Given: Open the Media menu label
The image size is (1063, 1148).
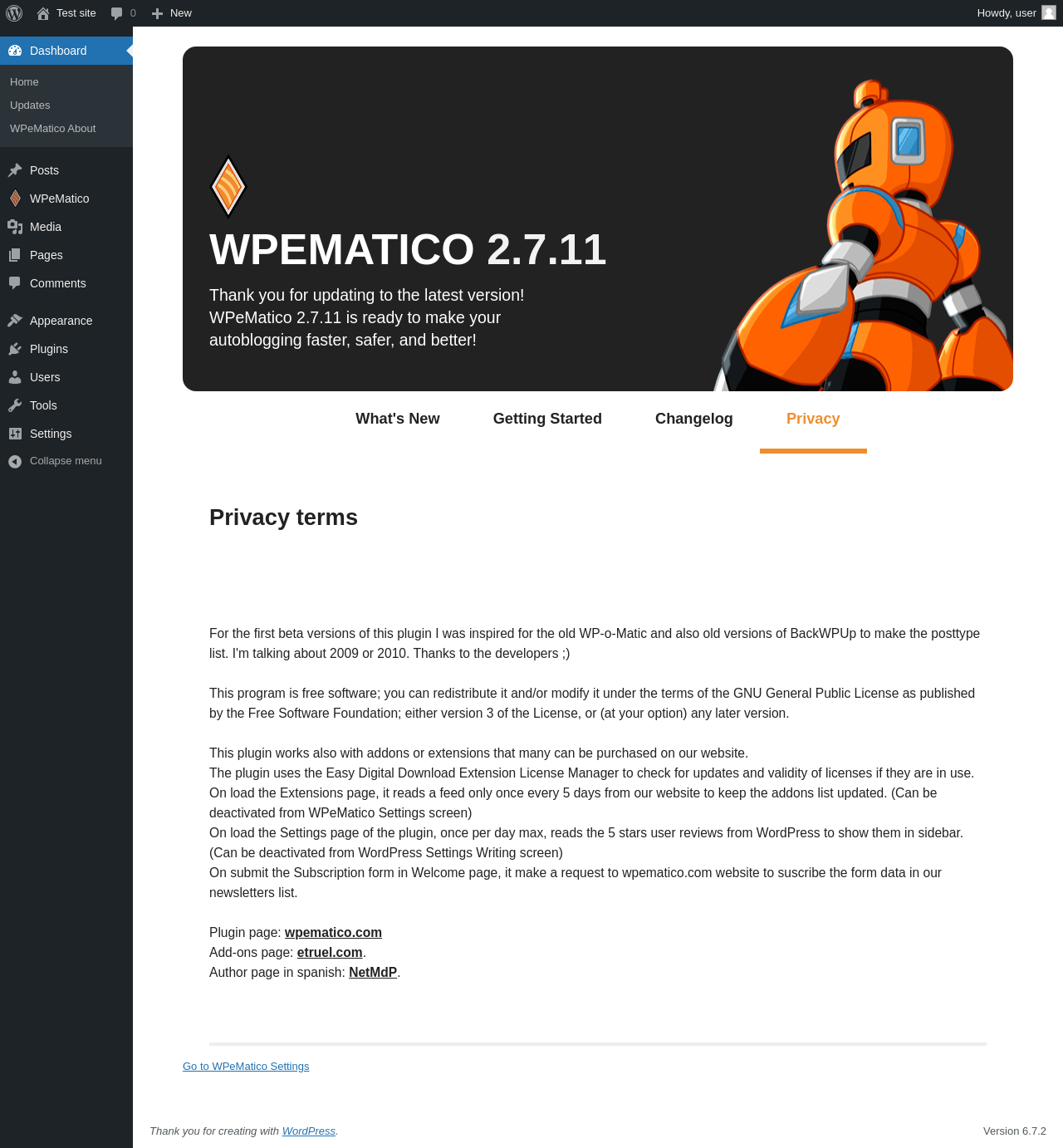Looking at the screenshot, I should pos(46,227).
